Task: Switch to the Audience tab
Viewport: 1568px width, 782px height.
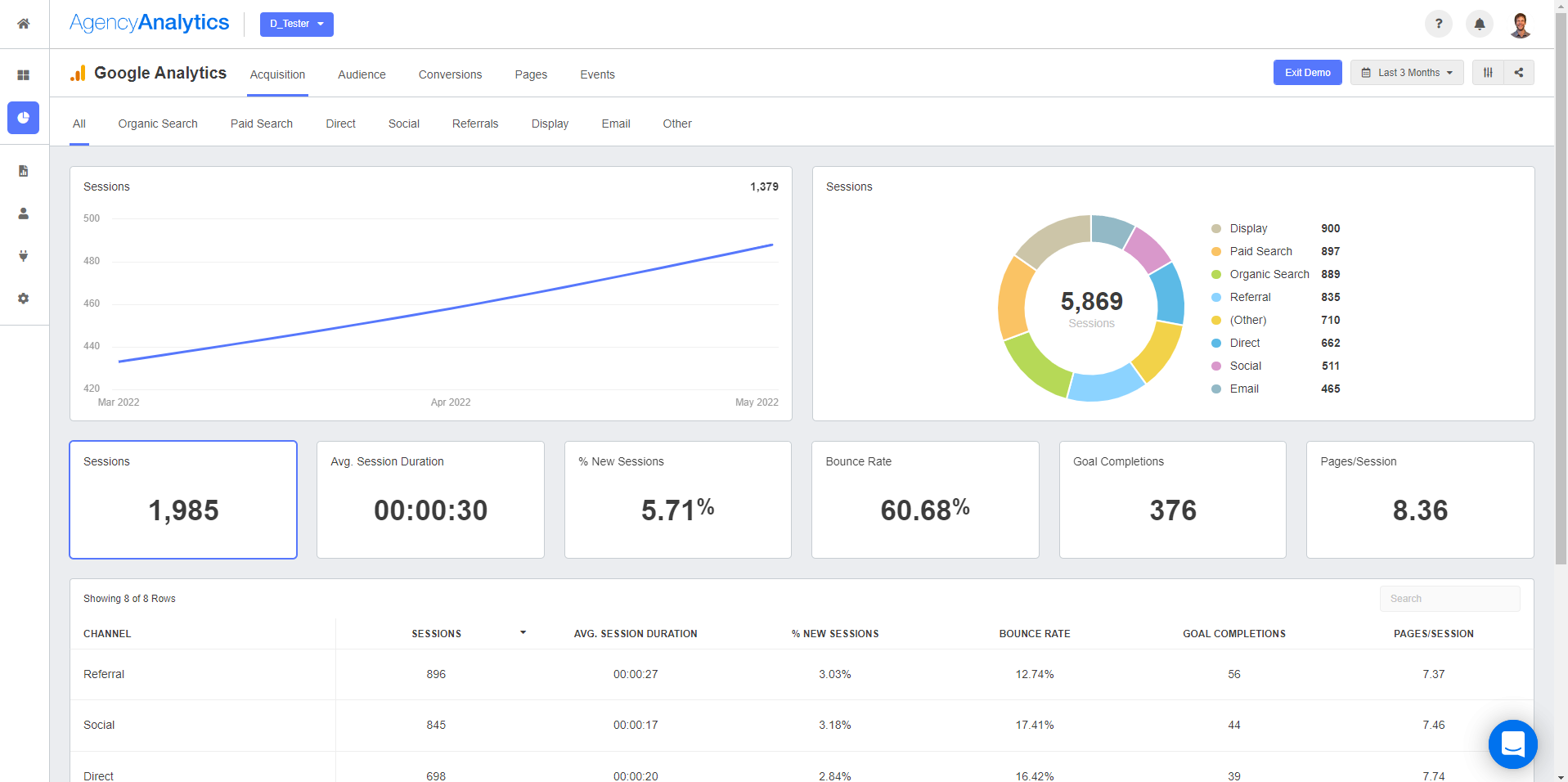Action: click(362, 74)
